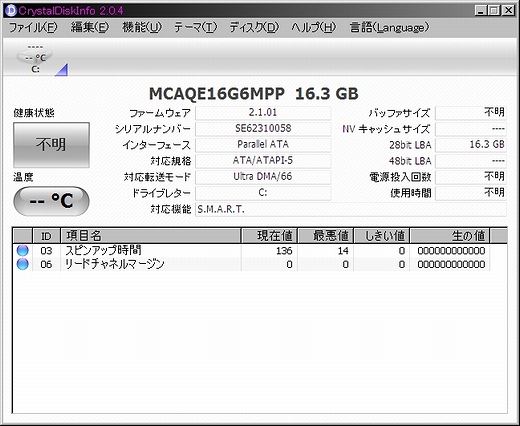The width and height of the screenshot is (520, 426).
Task: Open the テーマ(T) menu
Action: [x=195, y=27]
